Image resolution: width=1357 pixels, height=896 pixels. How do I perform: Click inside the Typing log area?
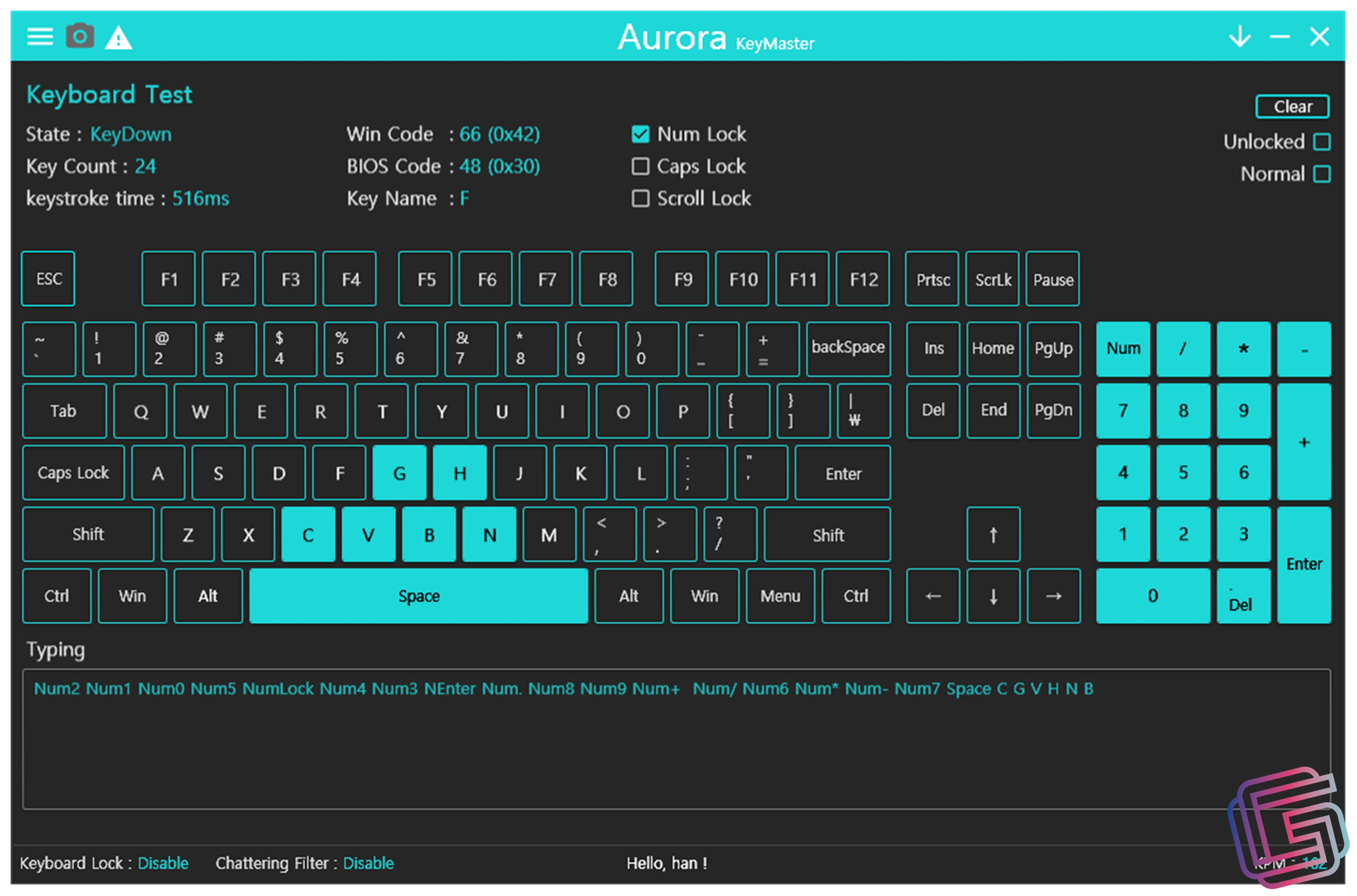pyautogui.click(x=677, y=739)
